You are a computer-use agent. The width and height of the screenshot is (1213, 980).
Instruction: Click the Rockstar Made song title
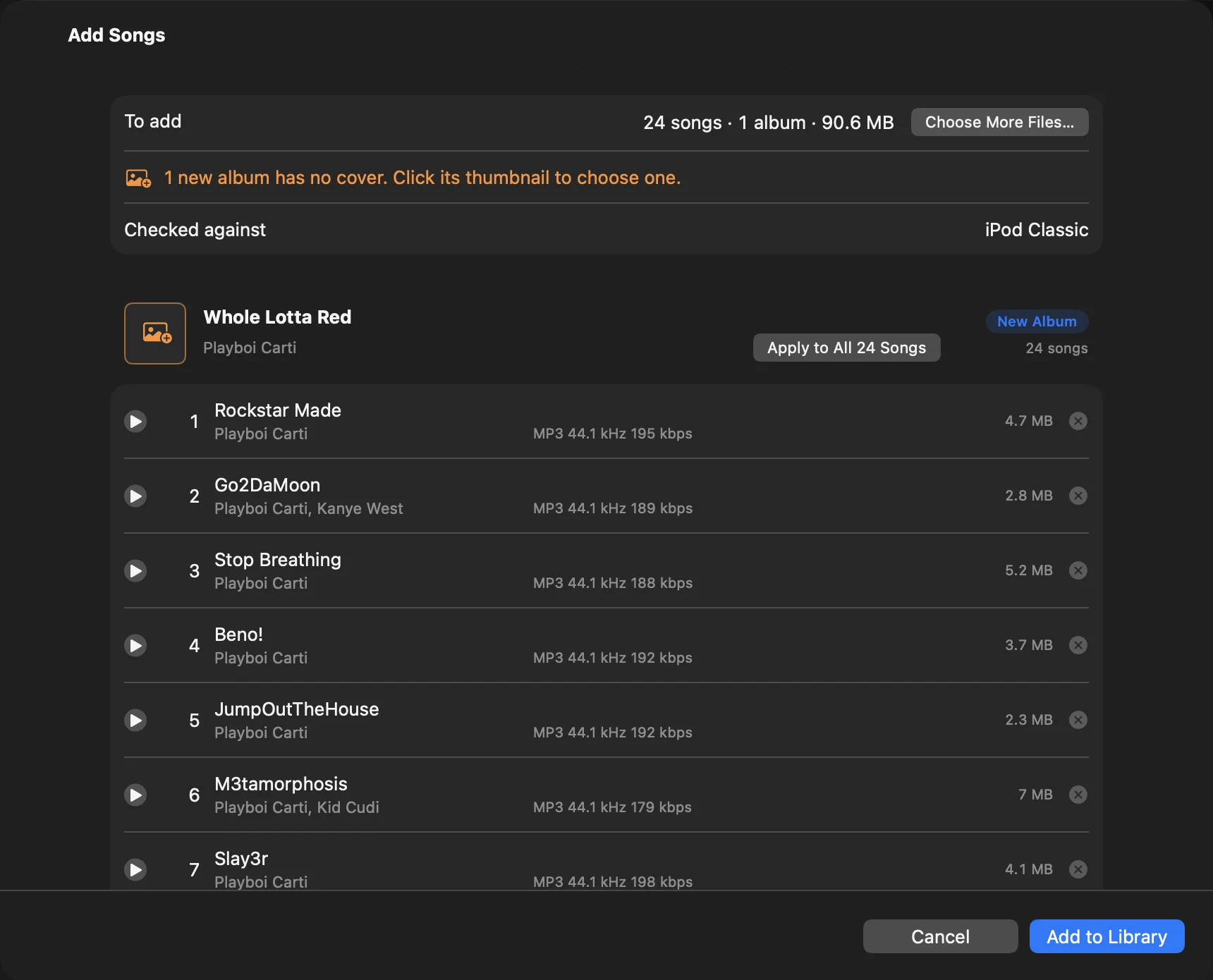point(278,410)
